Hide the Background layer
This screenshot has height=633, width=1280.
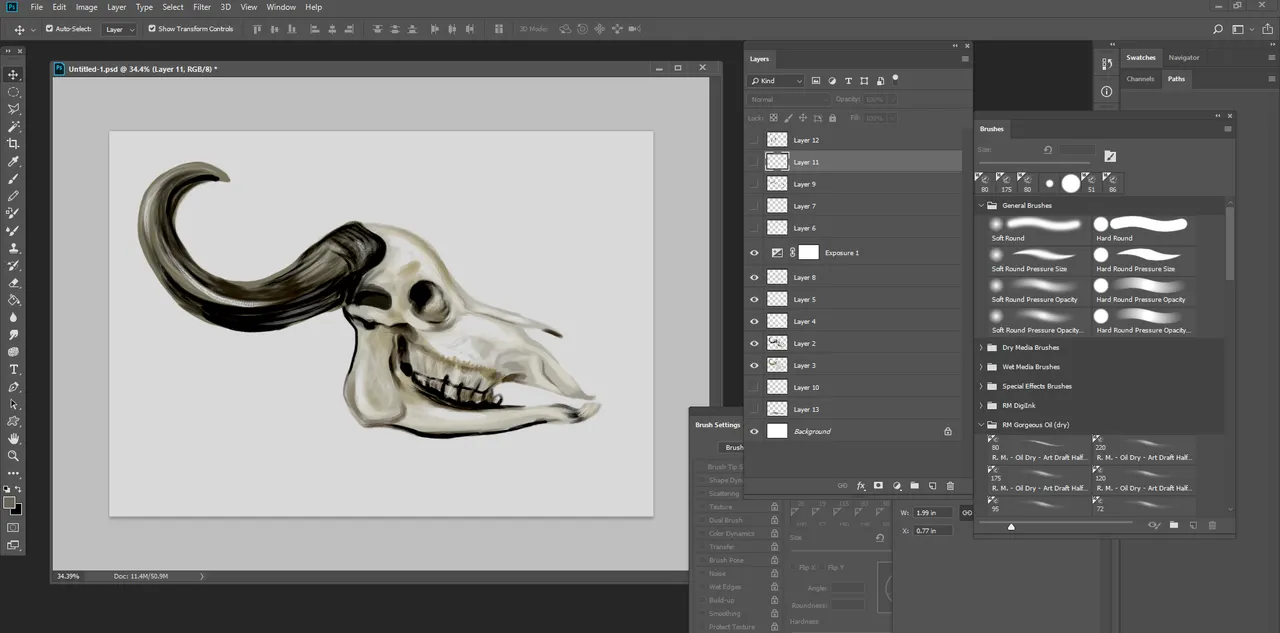click(755, 431)
